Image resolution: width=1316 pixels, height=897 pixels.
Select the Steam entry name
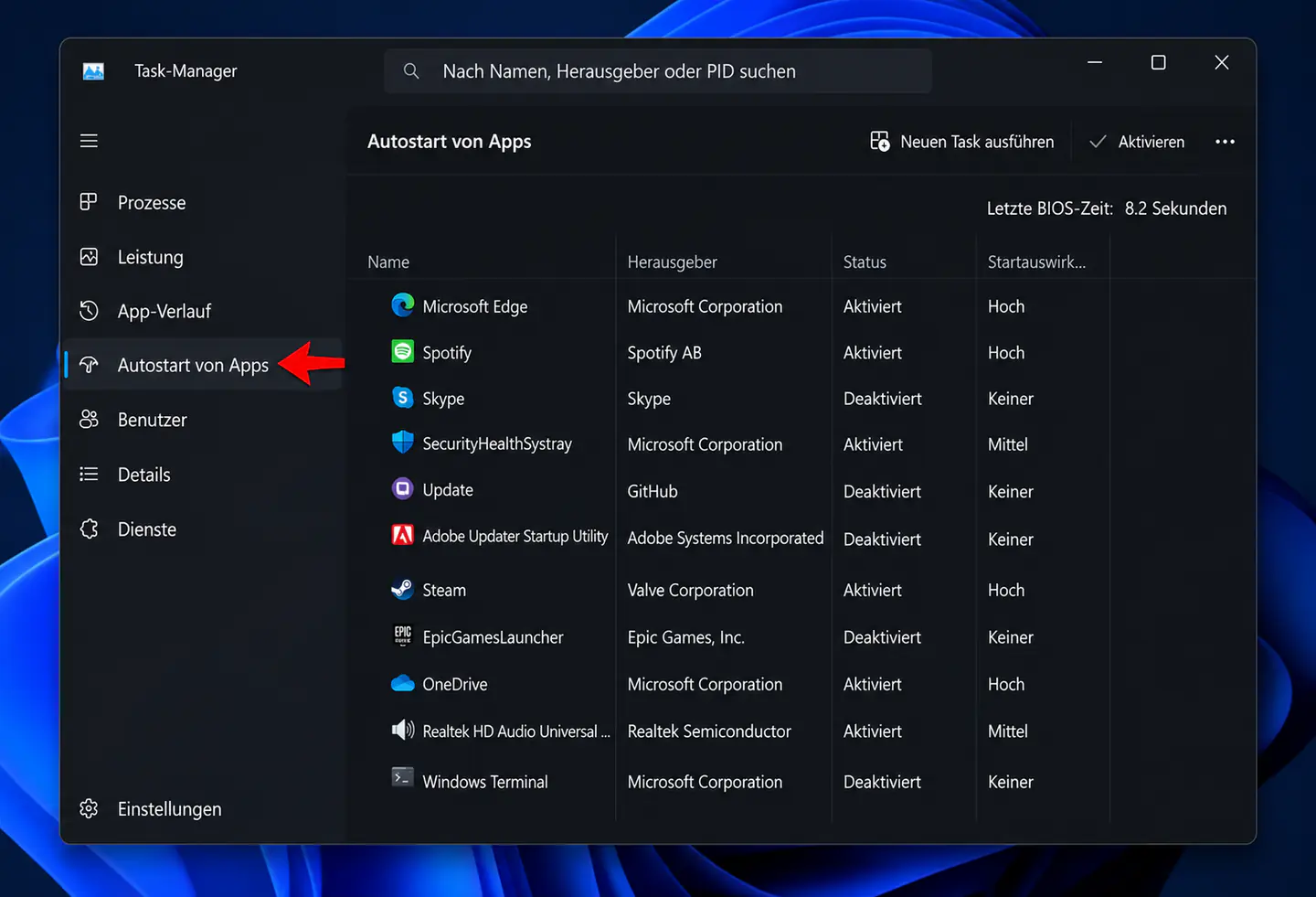click(x=444, y=591)
